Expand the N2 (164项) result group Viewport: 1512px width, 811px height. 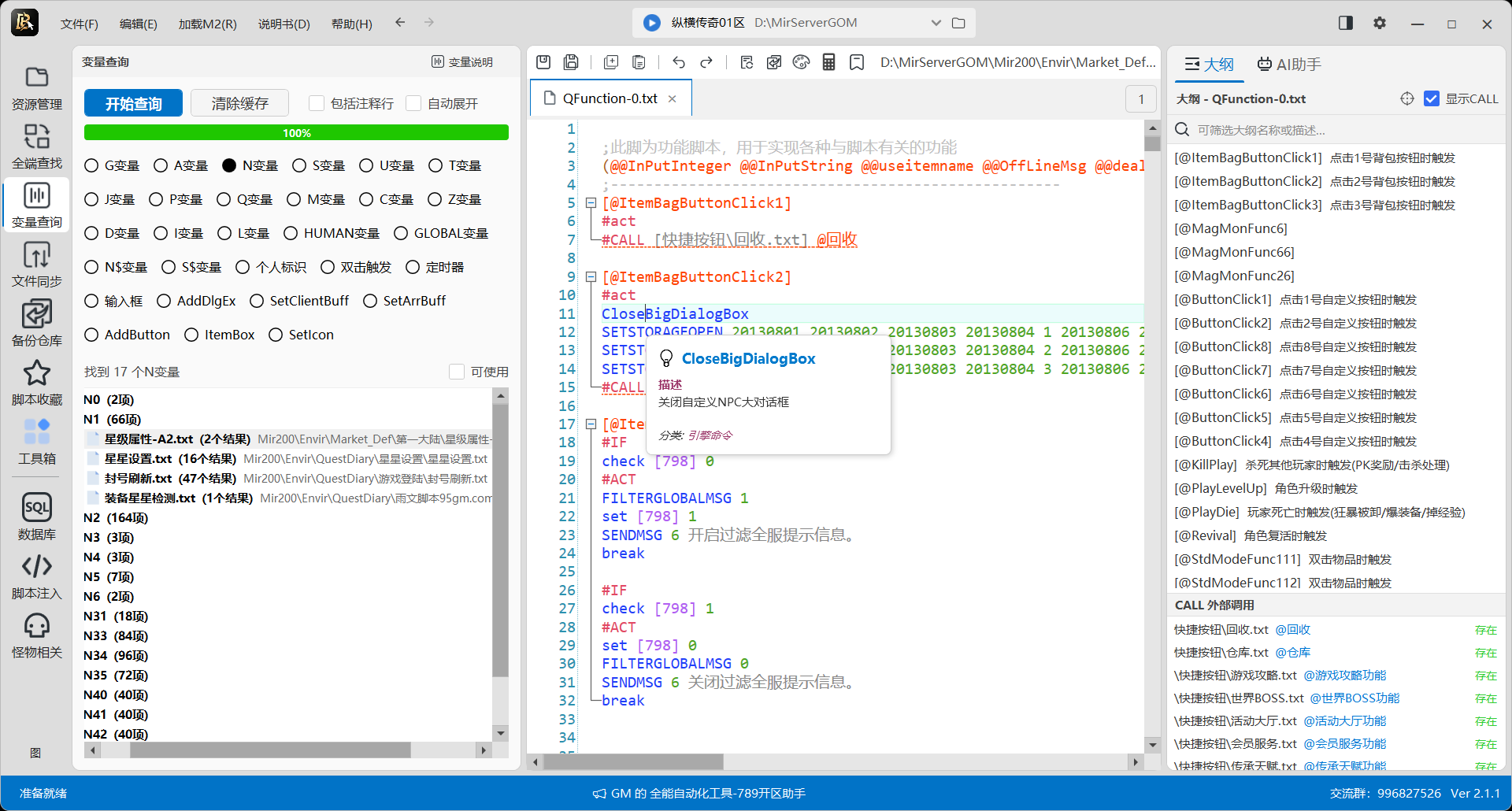(116, 518)
